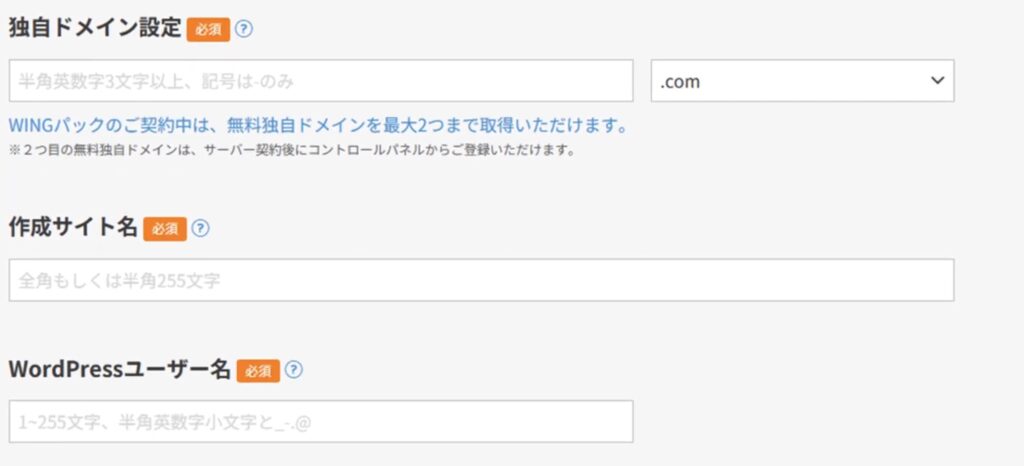
Task: Focus the WordPressユーザー名 input box
Action: 321,422
